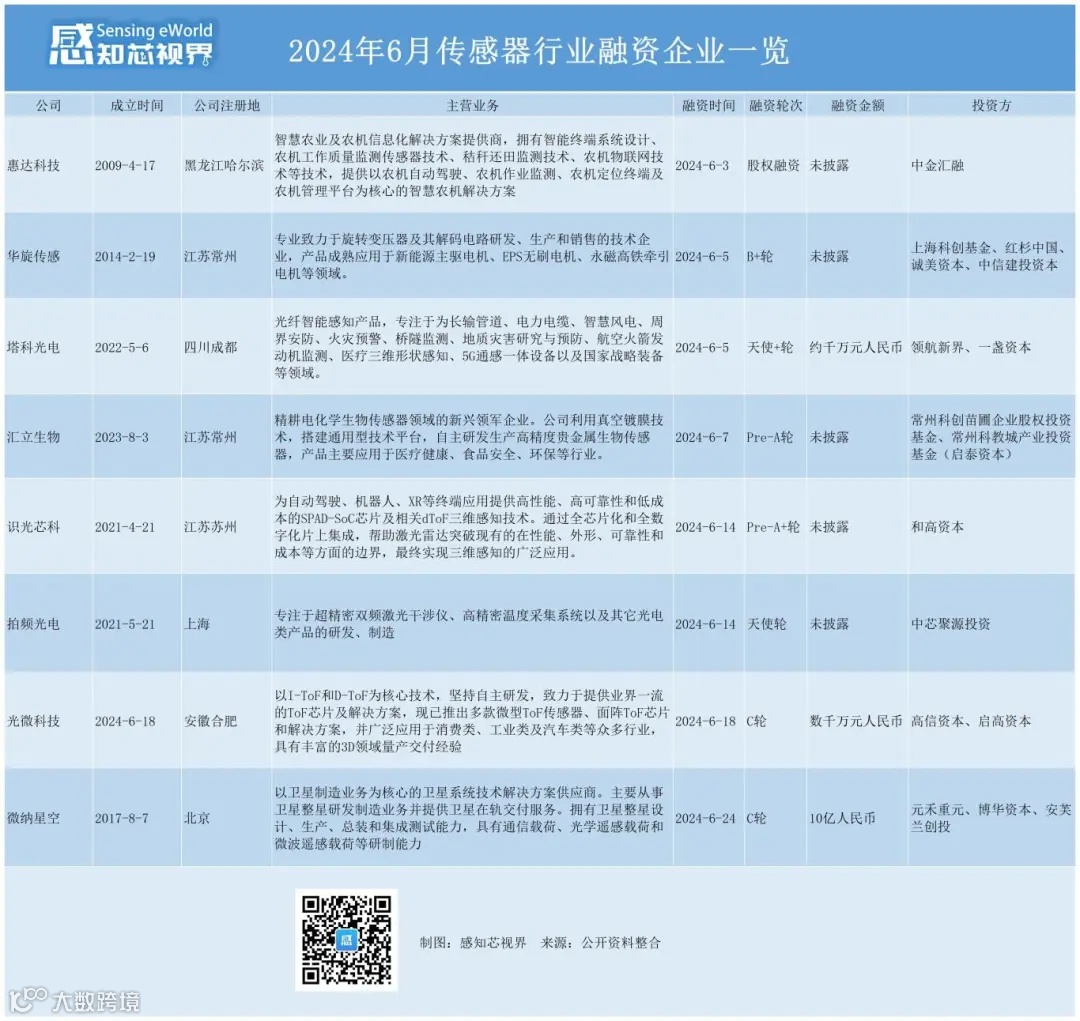Select company name 塔科光电
The height and width of the screenshot is (1021, 1080).
click(34, 347)
